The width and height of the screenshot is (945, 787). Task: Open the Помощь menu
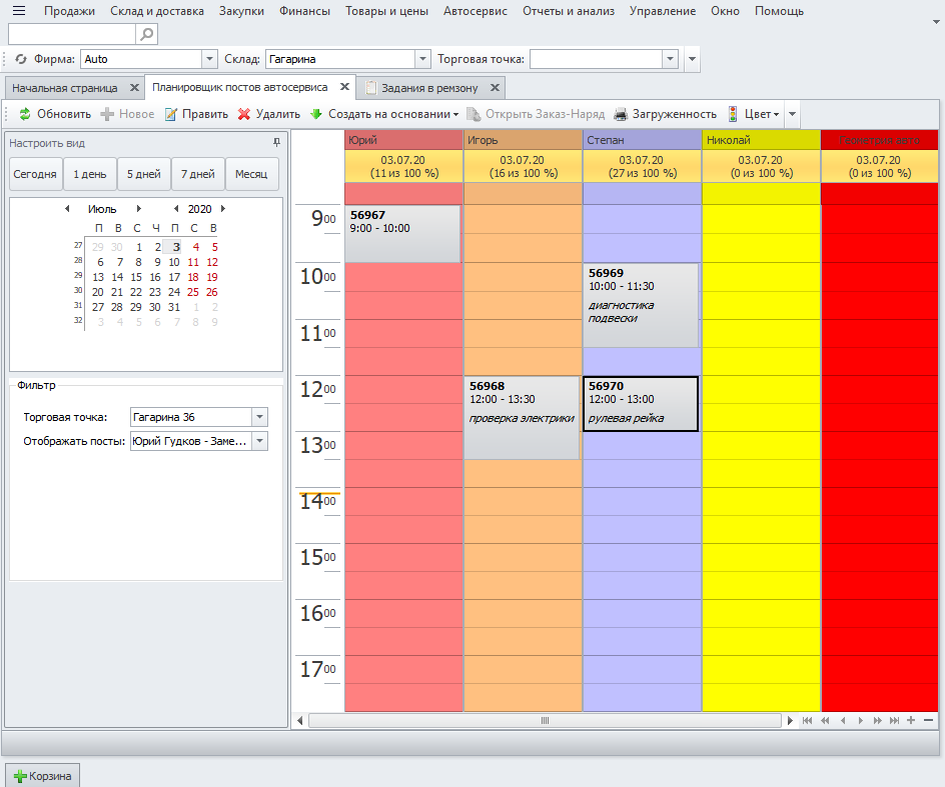(x=779, y=11)
